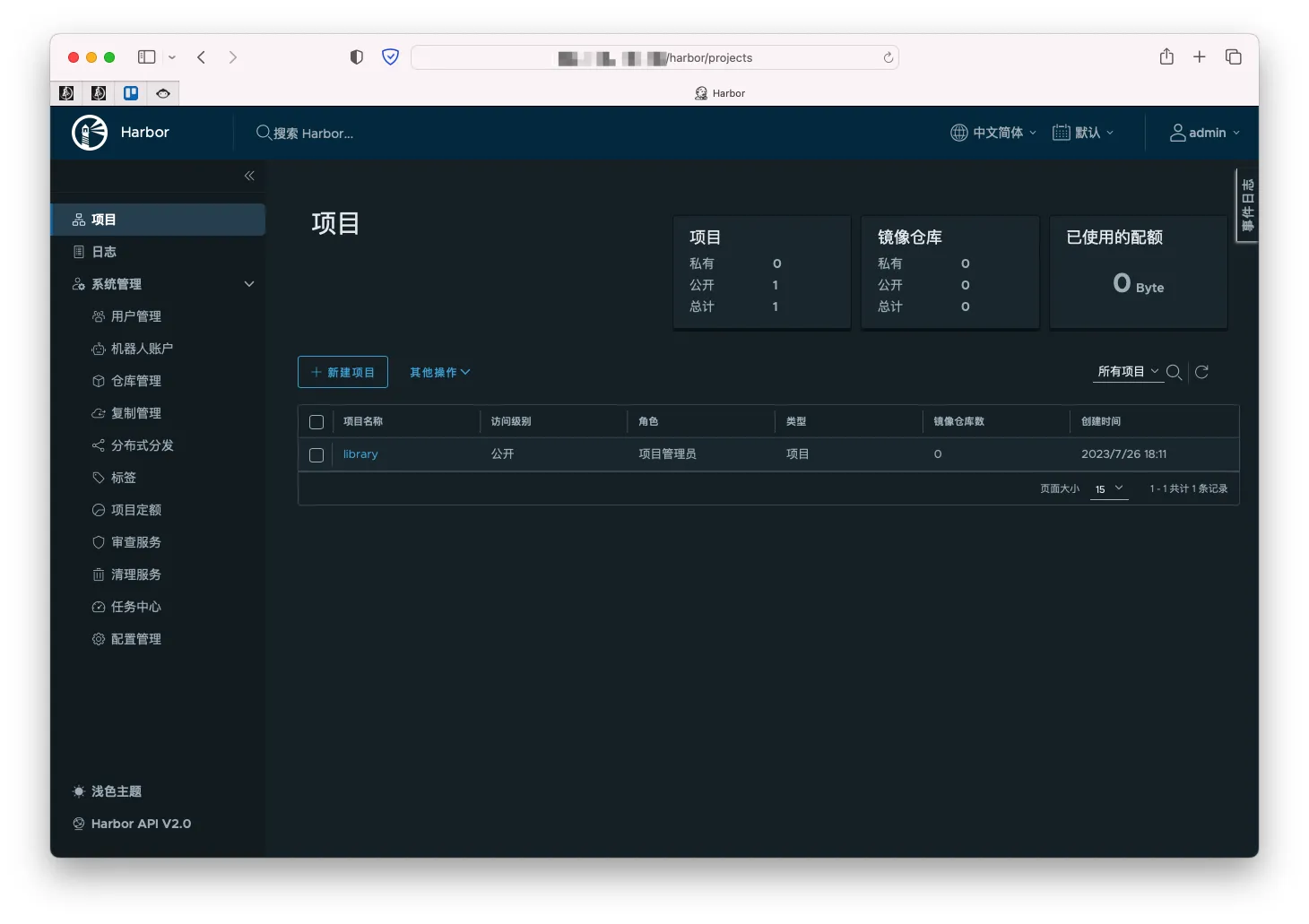Click the Safari share icon

click(x=1166, y=56)
